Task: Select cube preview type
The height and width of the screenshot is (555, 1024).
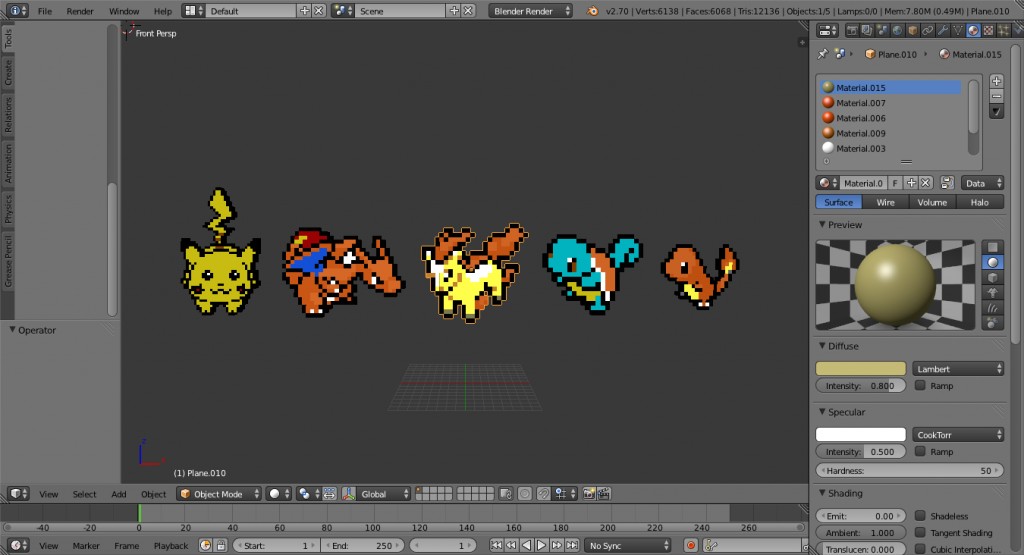Action: point(993,278)
